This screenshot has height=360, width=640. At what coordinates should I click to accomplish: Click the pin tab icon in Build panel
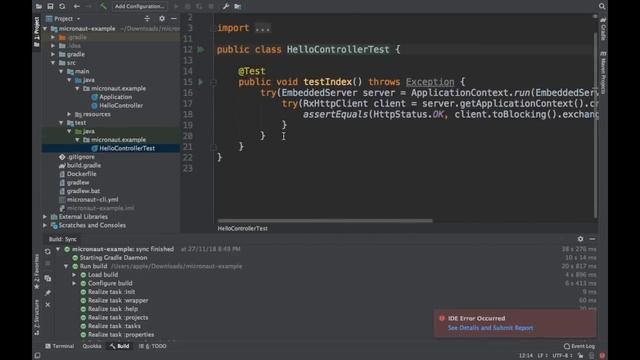tap(48, 292)
